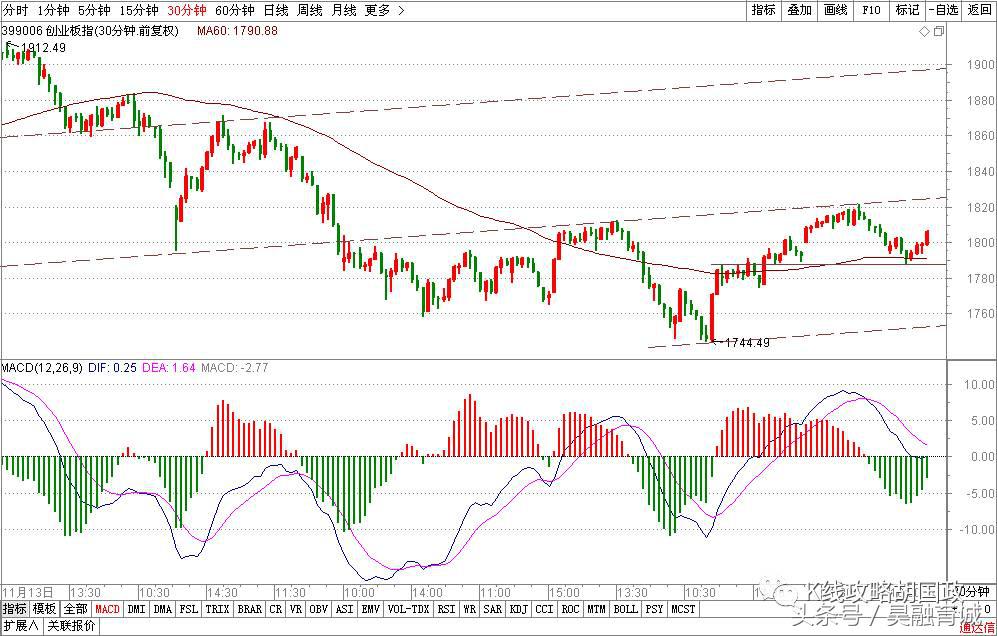Click the restore-window icon above the chart

click(x=939, y=31)
